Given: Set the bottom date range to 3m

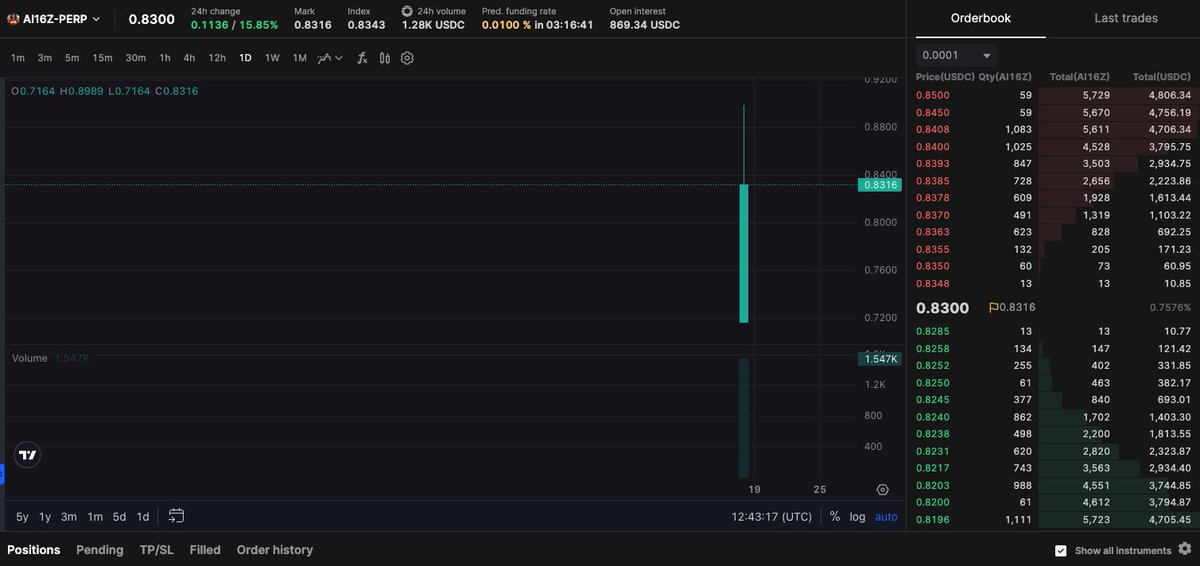Looking at the screenshot, I should click(69, 517).
